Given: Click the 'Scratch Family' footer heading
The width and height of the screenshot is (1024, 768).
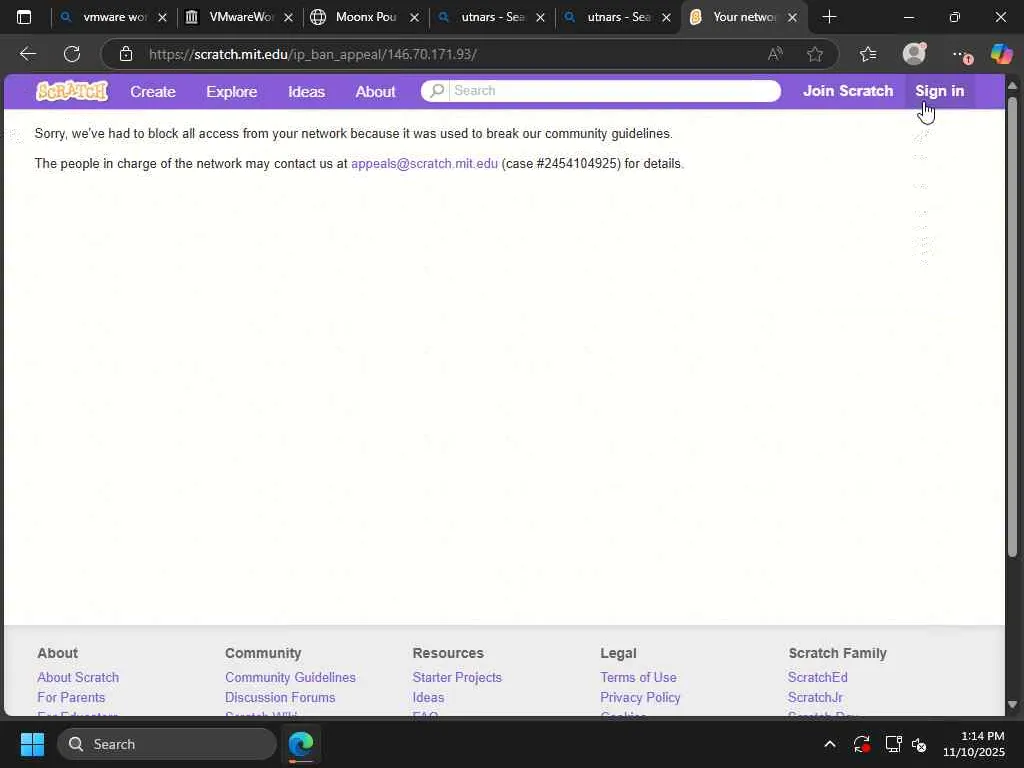Looking at the screenshot, I should [x=837, y=653].
